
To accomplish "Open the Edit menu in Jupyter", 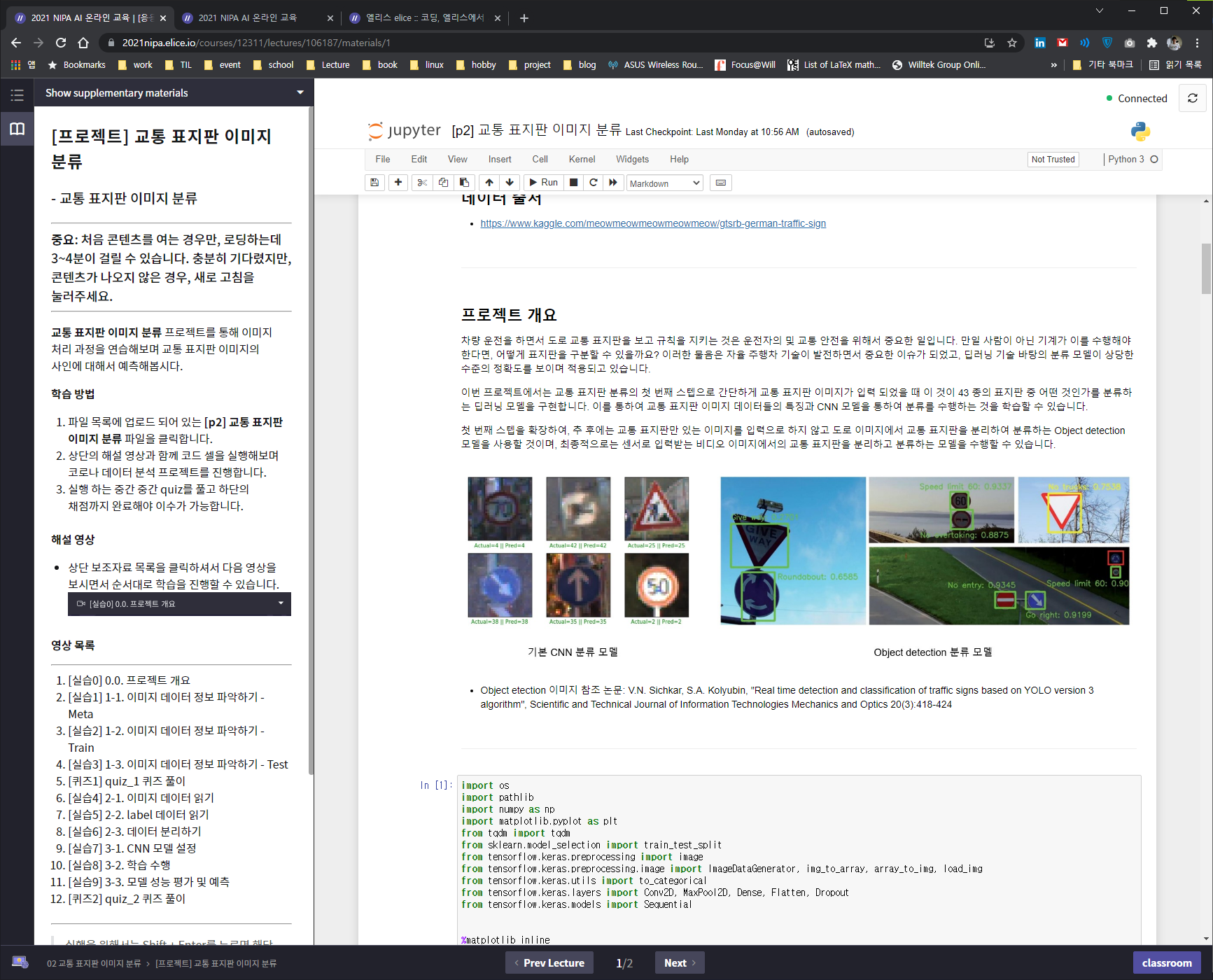I will click(x=419, y=160).
